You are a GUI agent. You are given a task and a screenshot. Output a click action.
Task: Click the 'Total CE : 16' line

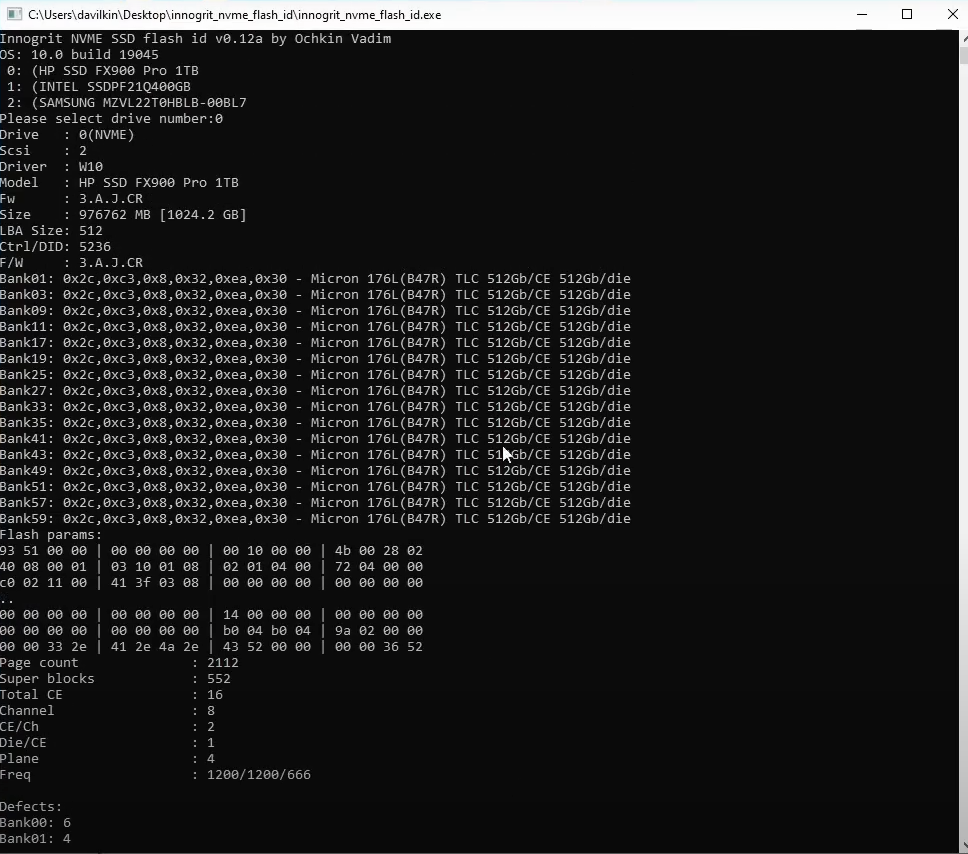(112, 695)
